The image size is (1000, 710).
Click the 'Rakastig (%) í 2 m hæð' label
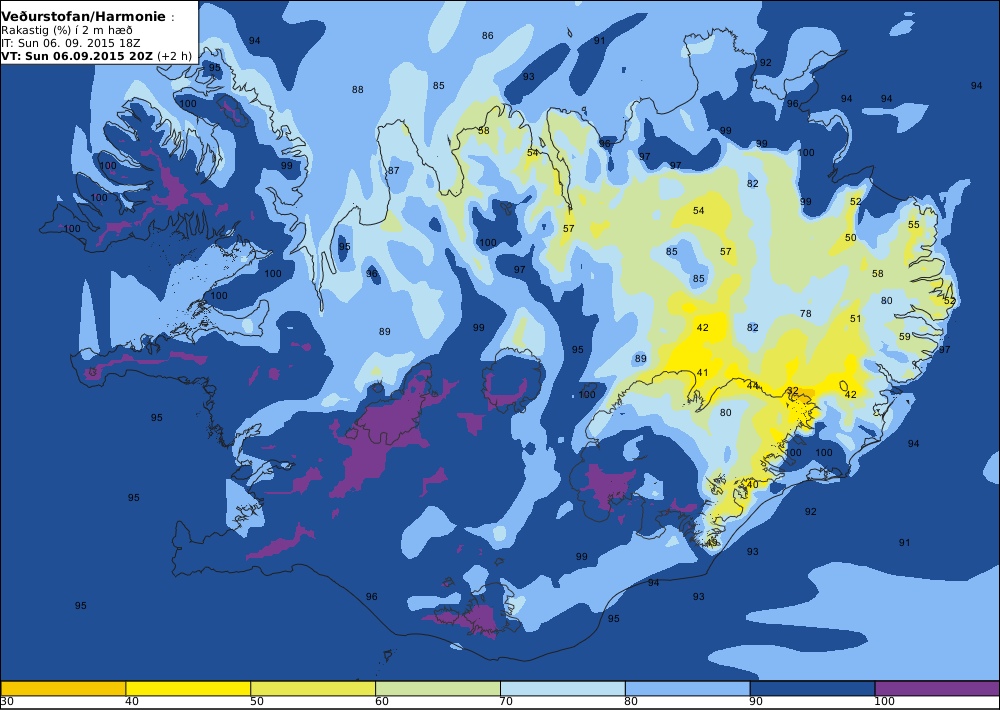(67, 30)
